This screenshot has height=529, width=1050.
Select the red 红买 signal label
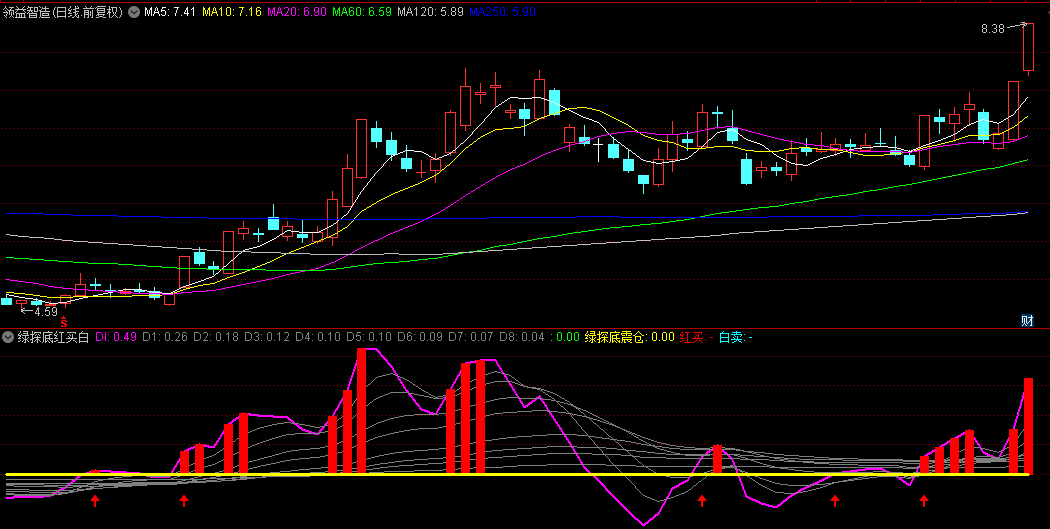pyautogui.click(x=693, y=337)
